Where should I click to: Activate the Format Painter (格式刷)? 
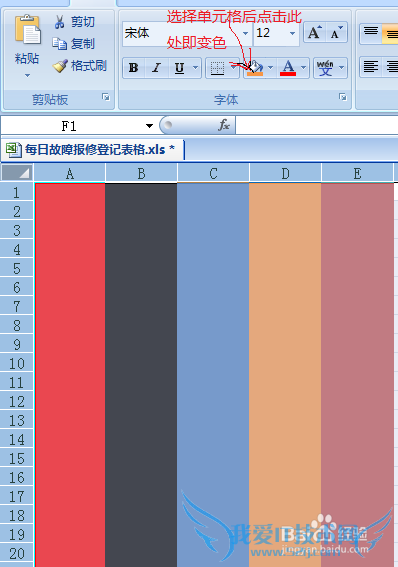79,65
